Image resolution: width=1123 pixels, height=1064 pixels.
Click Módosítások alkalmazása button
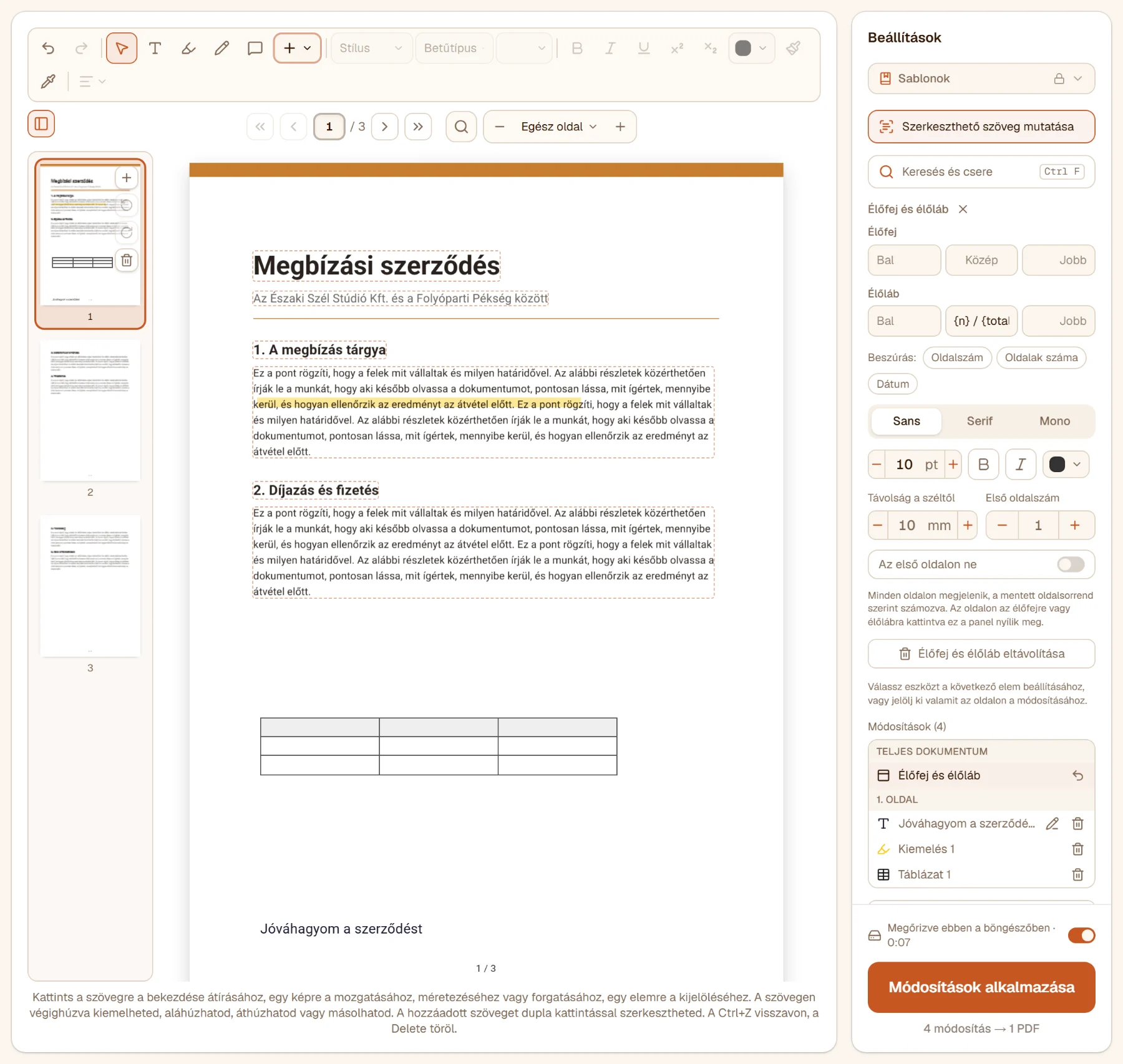(x=981, y=987)
